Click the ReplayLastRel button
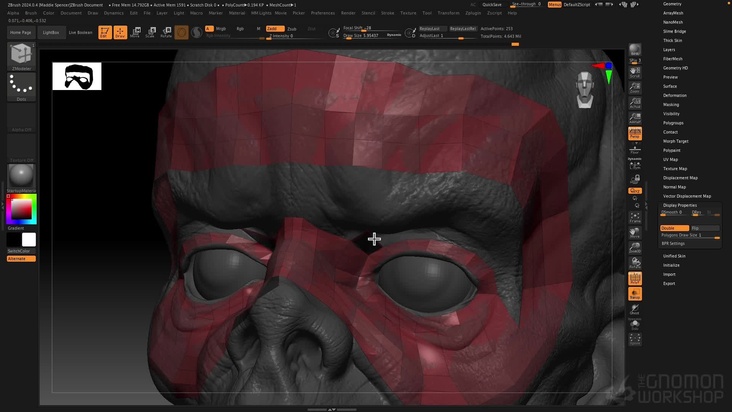The image size is (732, 412). [463, 28]
